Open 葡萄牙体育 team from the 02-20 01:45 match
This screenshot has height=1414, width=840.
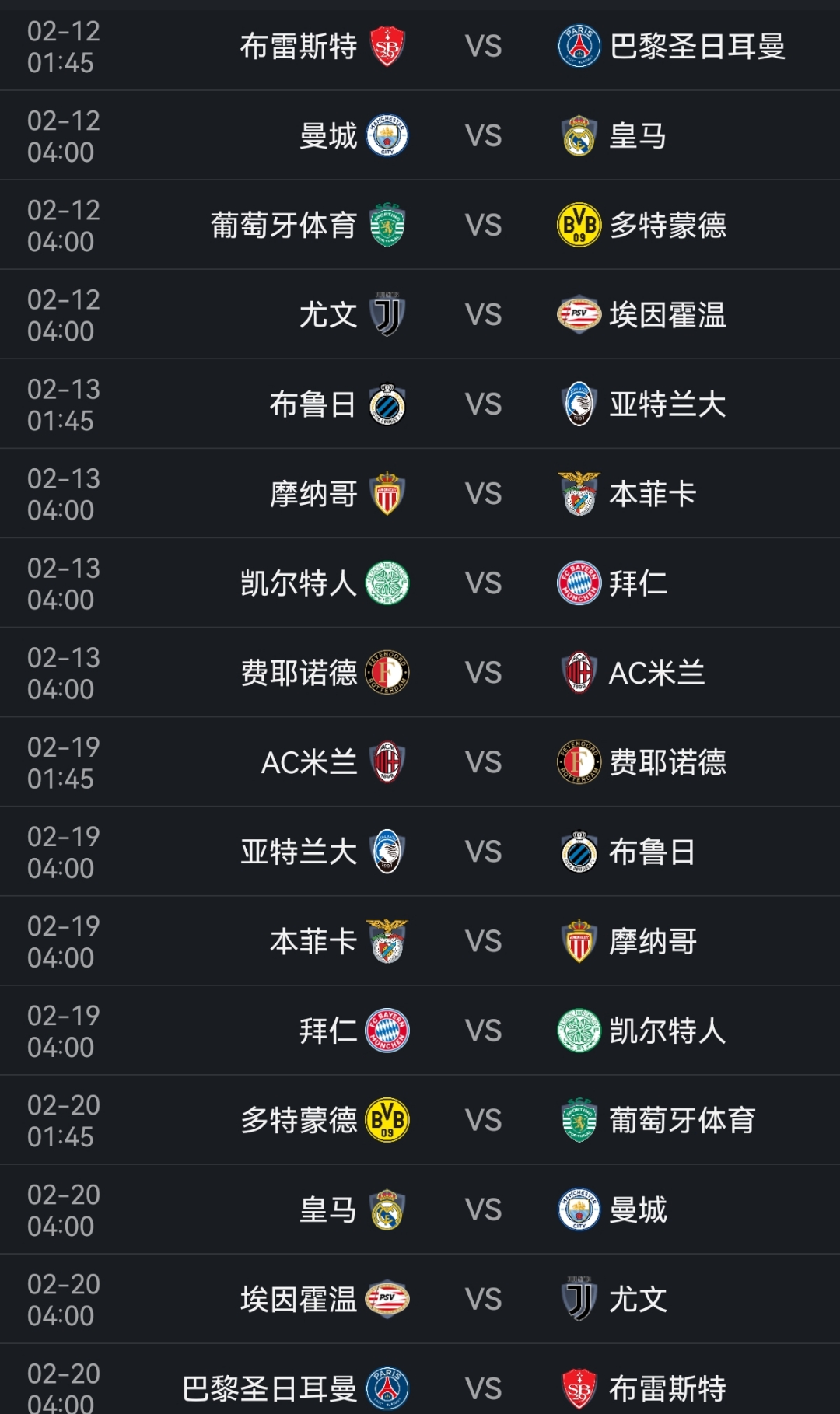[x=681, y=1120]
